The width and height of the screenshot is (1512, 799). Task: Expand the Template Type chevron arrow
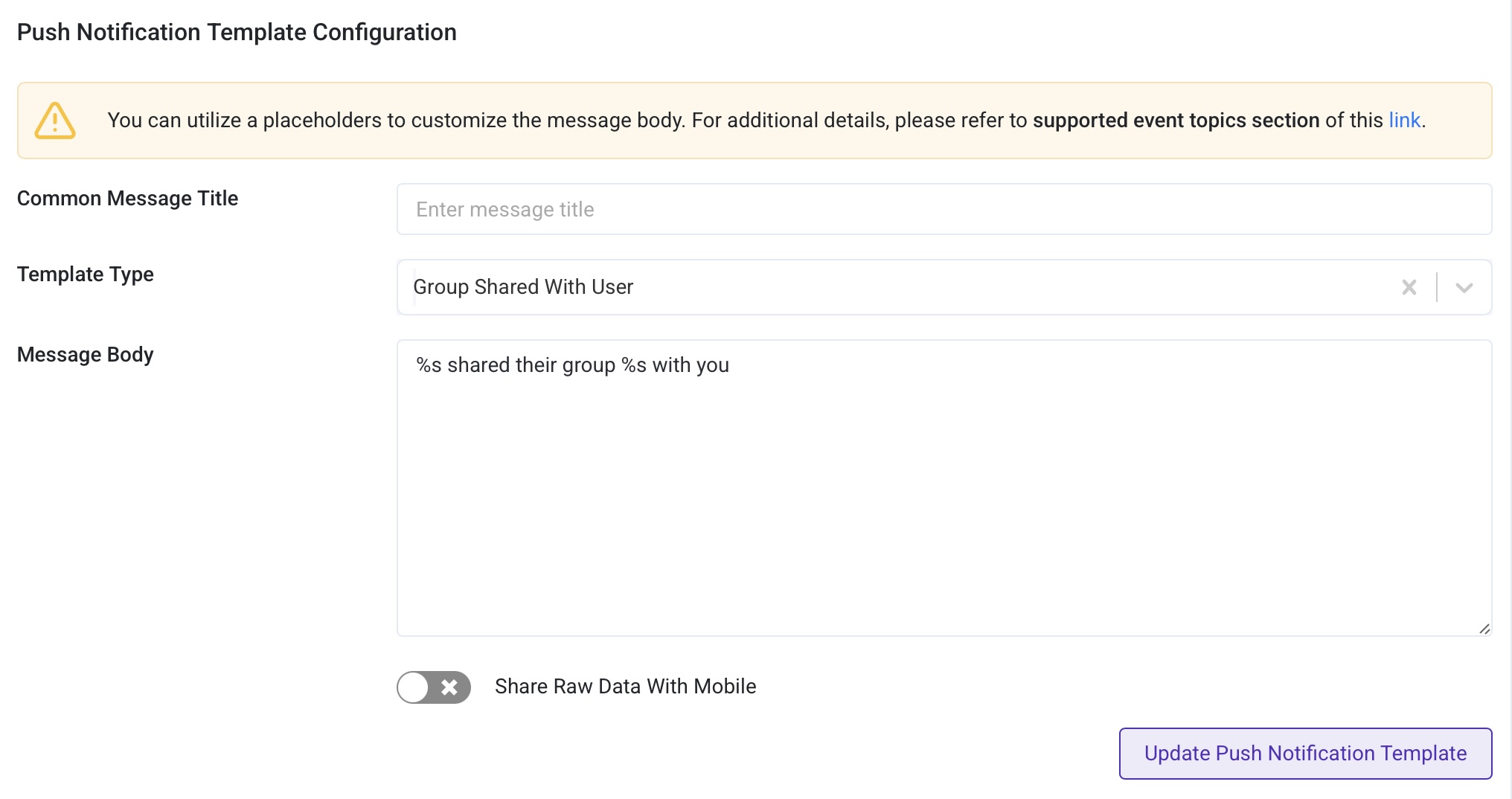coord(1464,287)
